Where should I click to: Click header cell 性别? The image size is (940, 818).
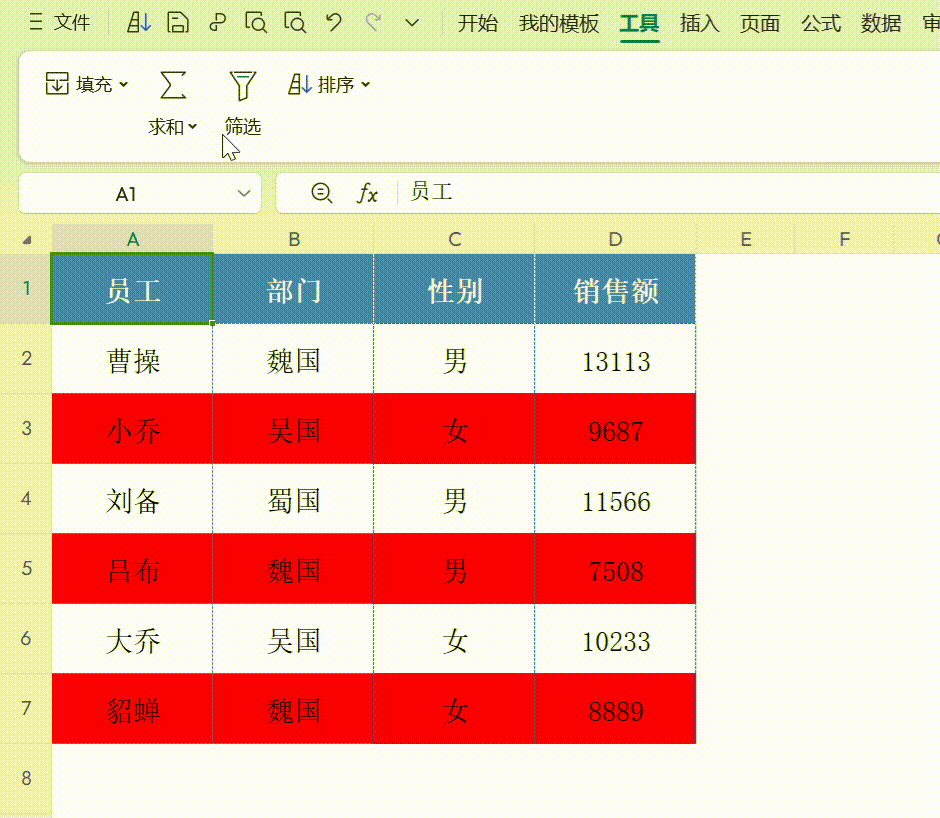click(454, 289)
